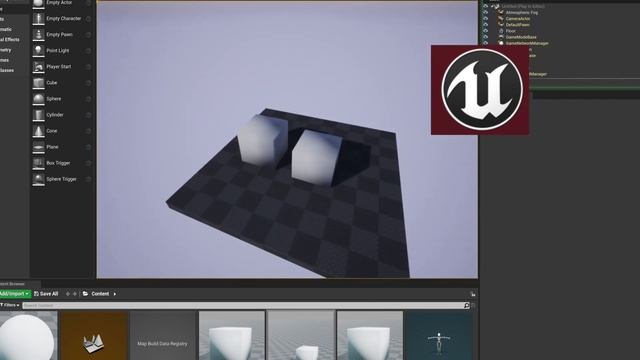Open the view options next to the search field

click(x=473, y=305)
